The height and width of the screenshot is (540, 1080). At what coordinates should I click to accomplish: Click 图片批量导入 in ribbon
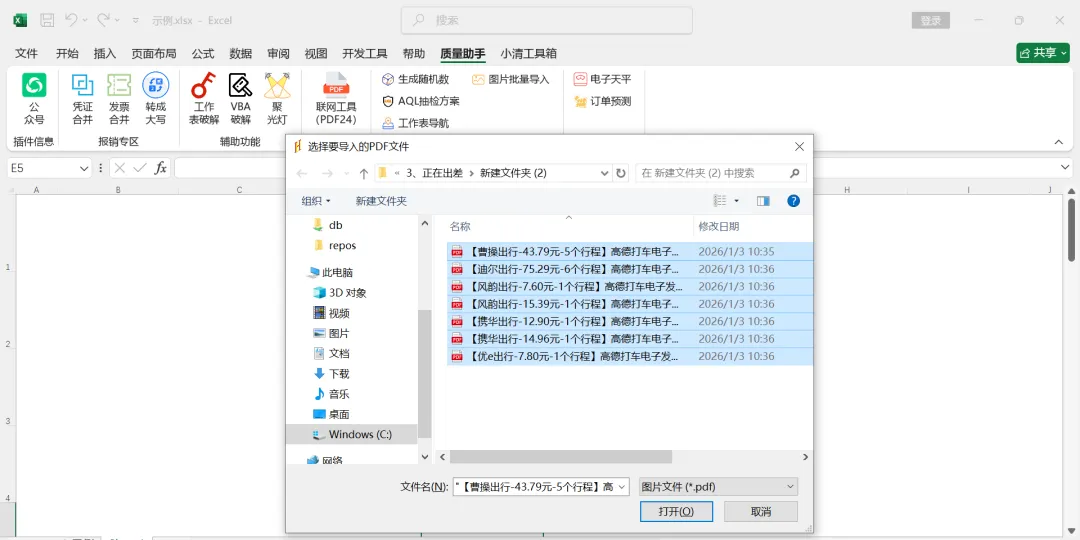[x=510, y=79]
